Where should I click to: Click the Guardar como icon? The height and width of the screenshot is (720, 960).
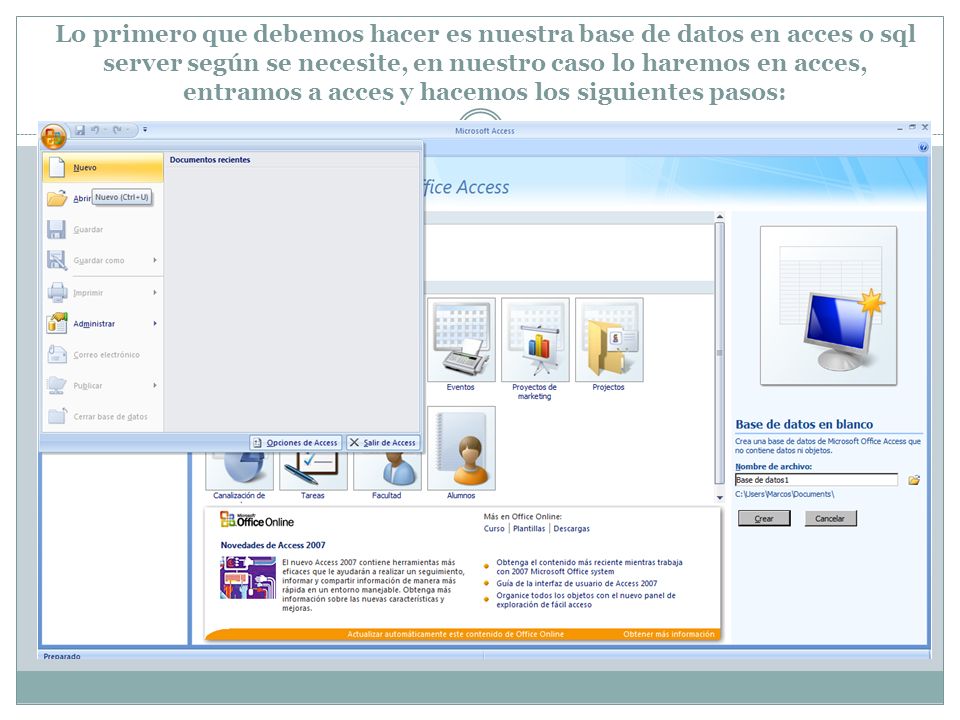pyautogui.click(x=56, y=260)
